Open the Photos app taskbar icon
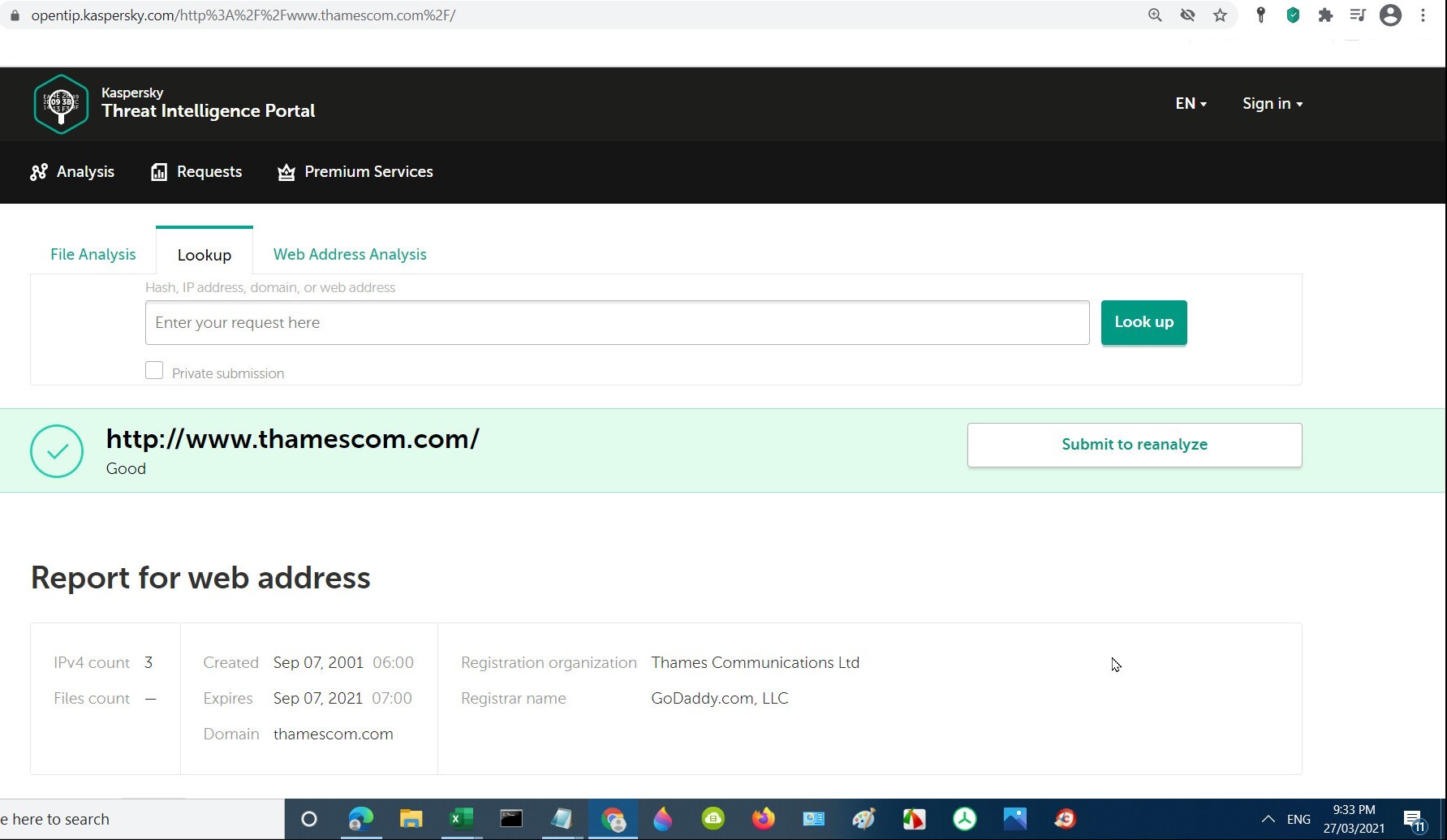Viewport: 1447px width, 840px height. 1014,819
